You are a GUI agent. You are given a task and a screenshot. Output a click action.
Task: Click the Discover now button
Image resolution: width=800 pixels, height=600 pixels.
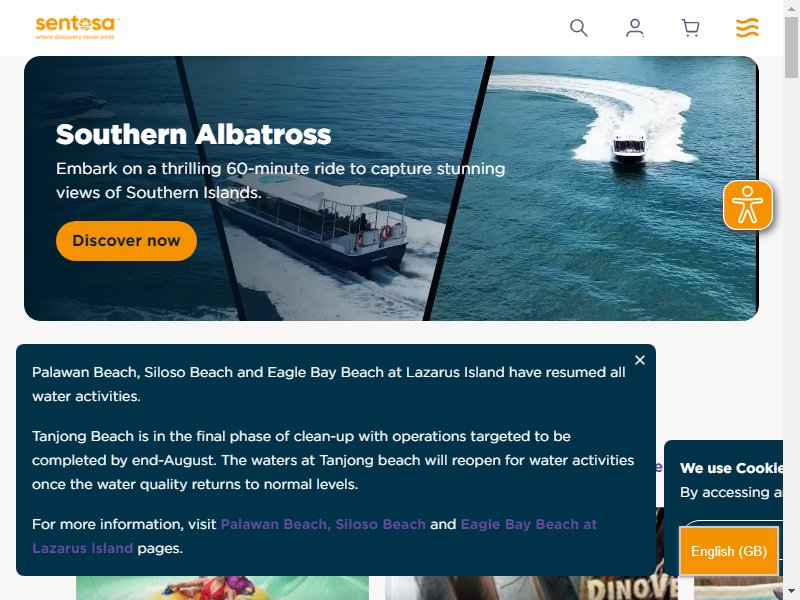pos(126,241)
